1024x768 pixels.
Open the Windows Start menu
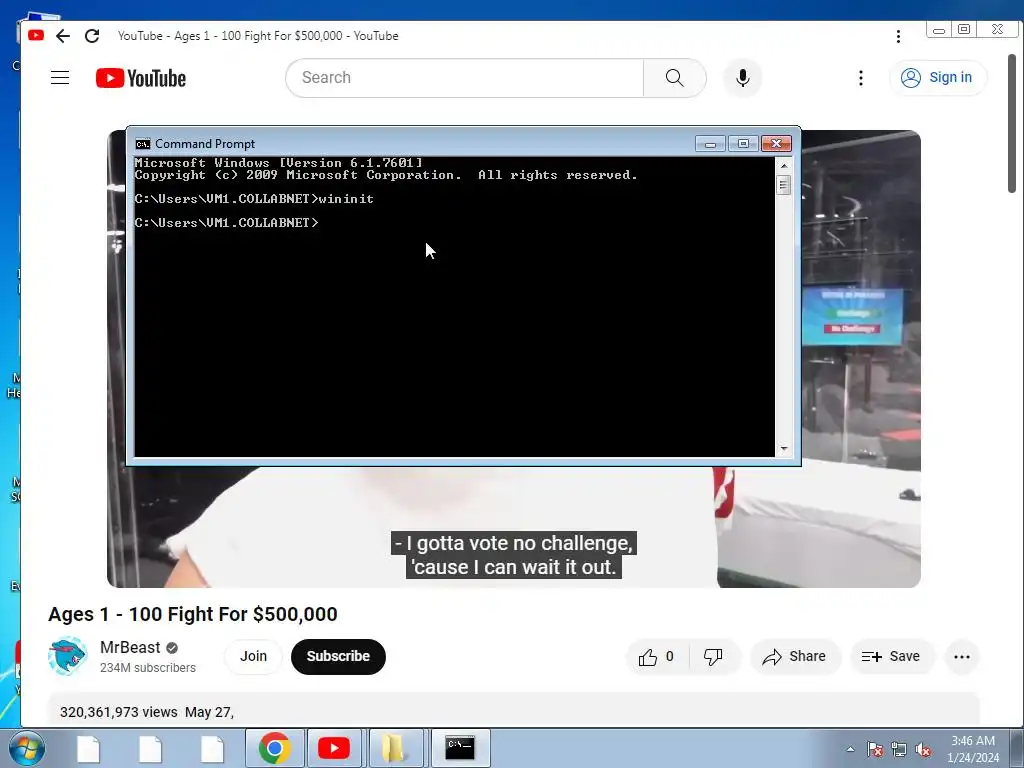[27, 748]
